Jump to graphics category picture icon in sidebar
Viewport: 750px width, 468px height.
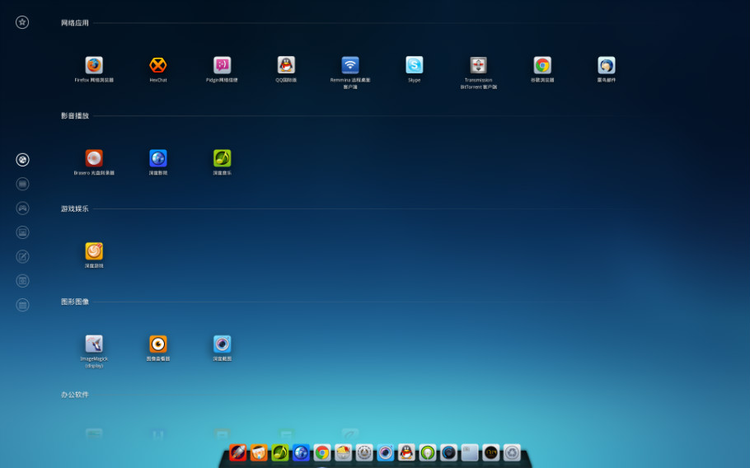pos(22,232)
